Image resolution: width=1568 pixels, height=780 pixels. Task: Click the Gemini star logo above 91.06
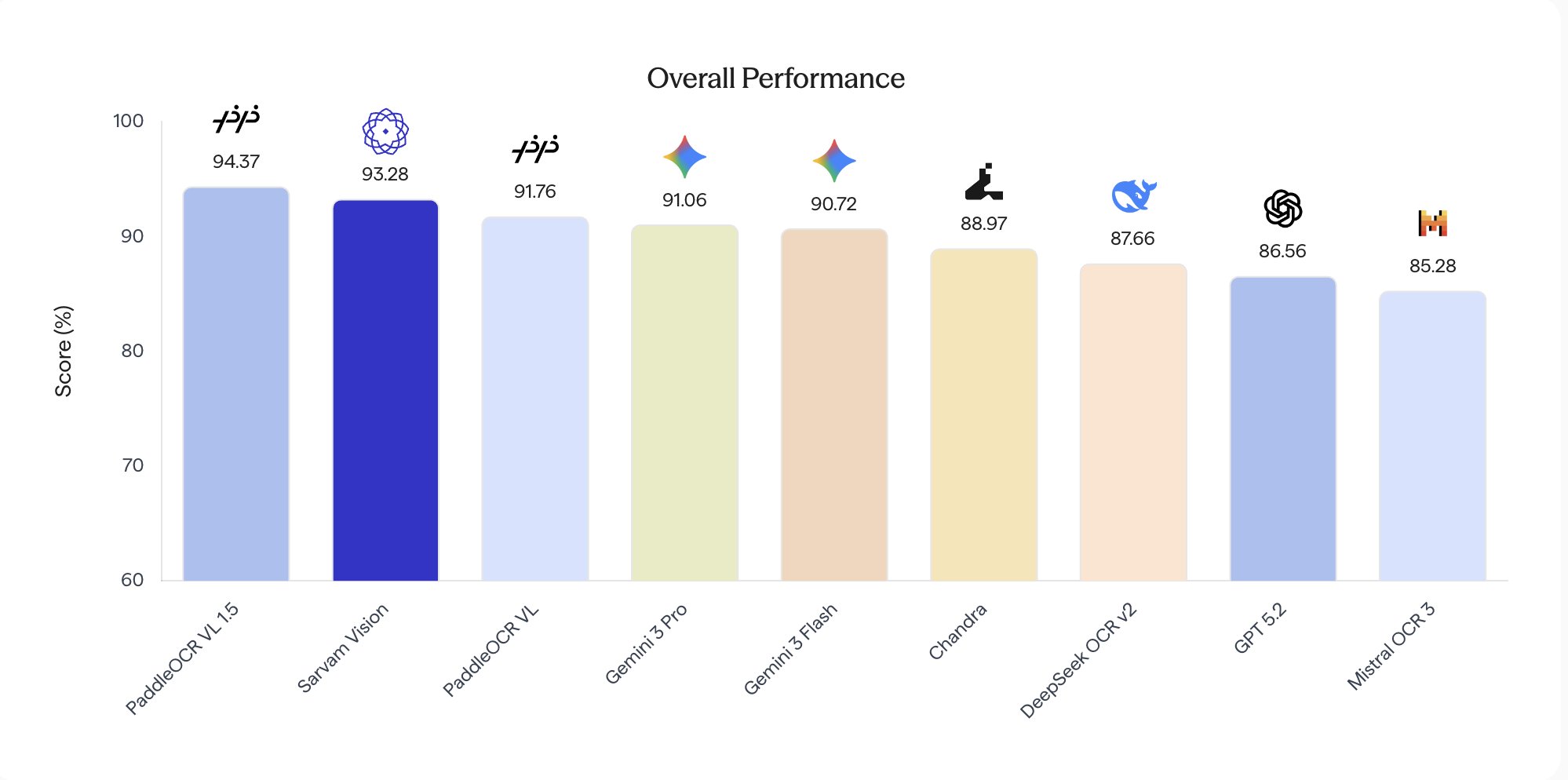684,156
